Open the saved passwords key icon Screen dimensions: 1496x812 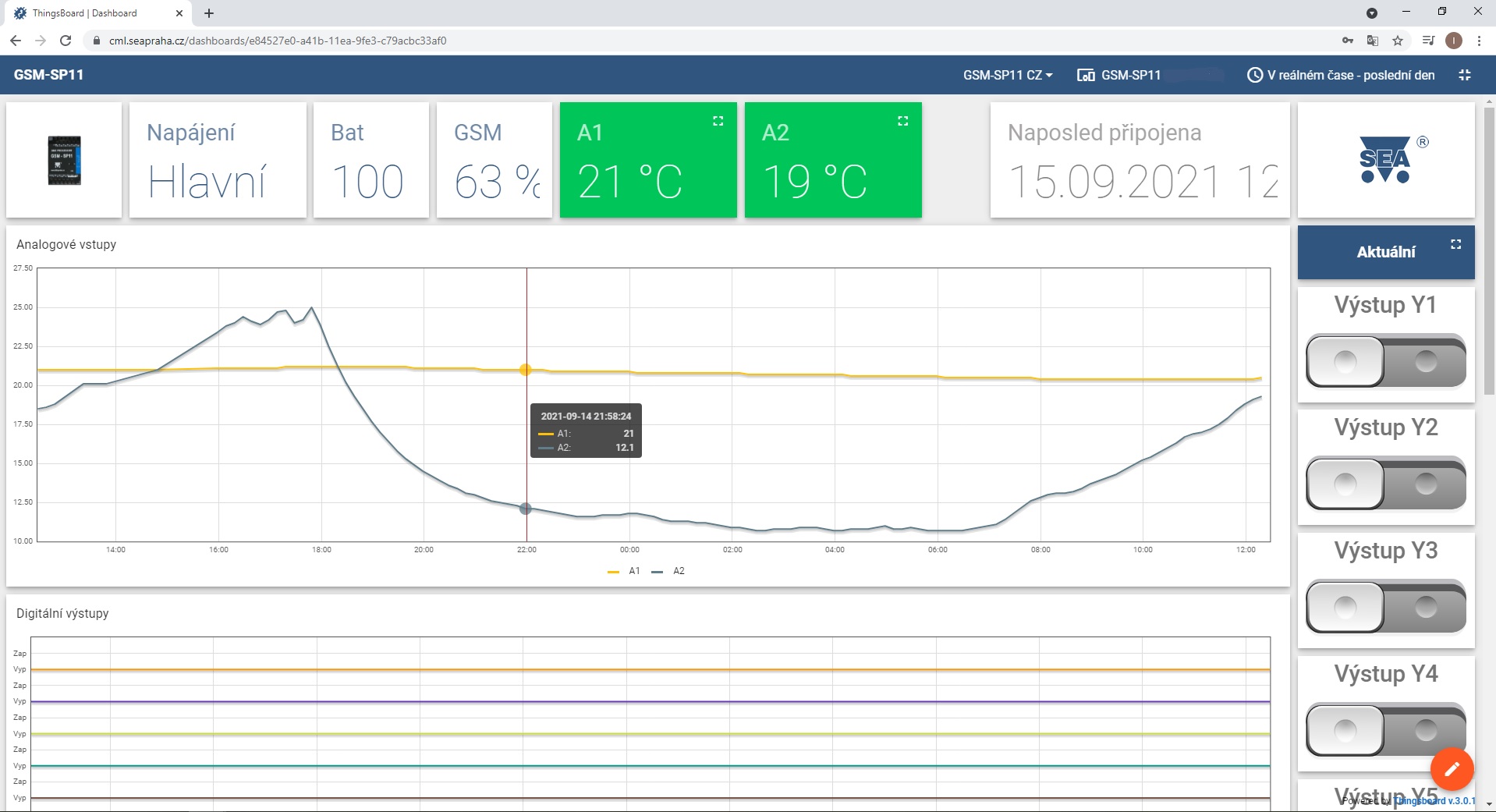click(x=1348, y=41)
